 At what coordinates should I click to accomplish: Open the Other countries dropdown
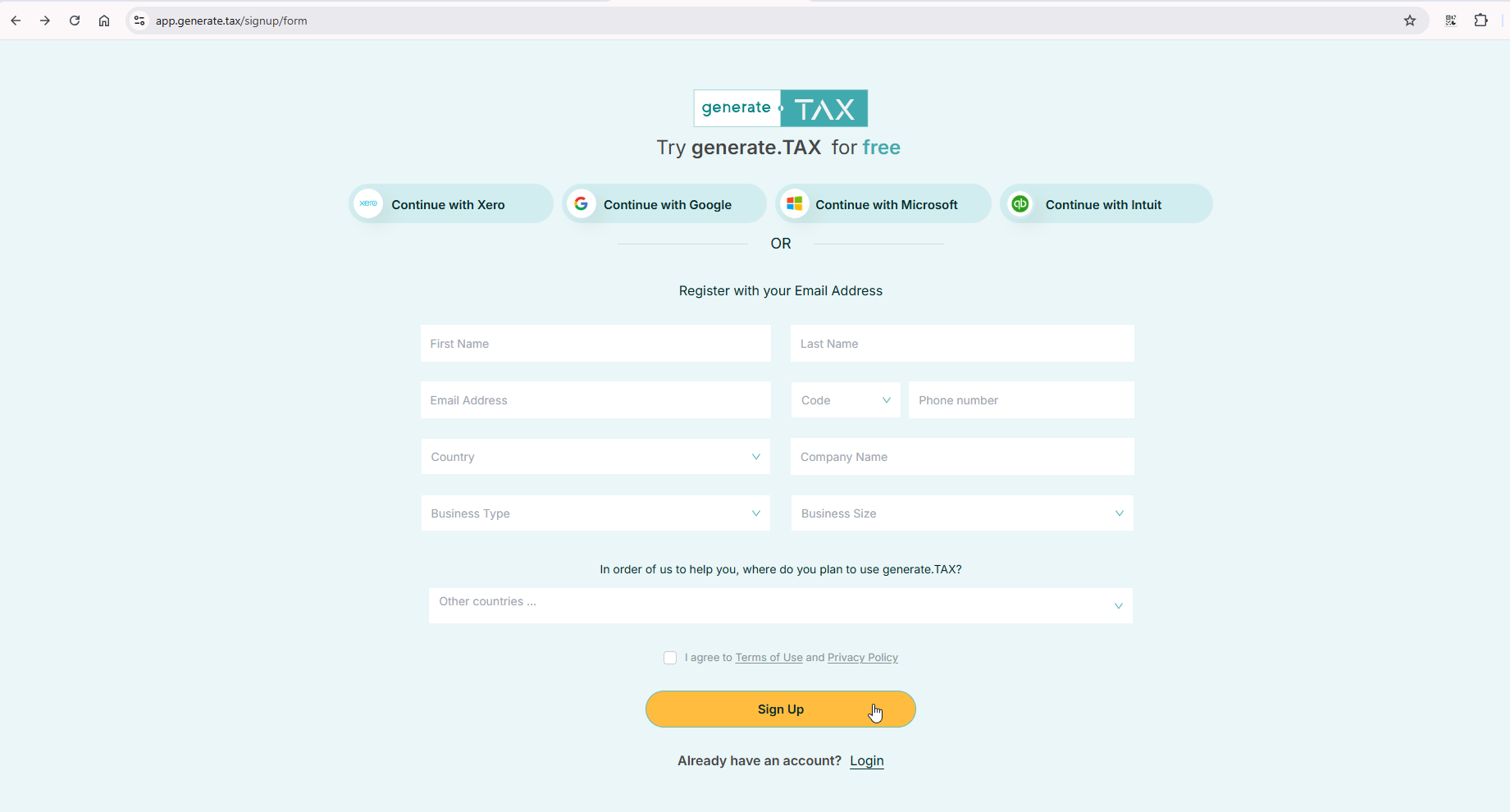click(780, 605)
